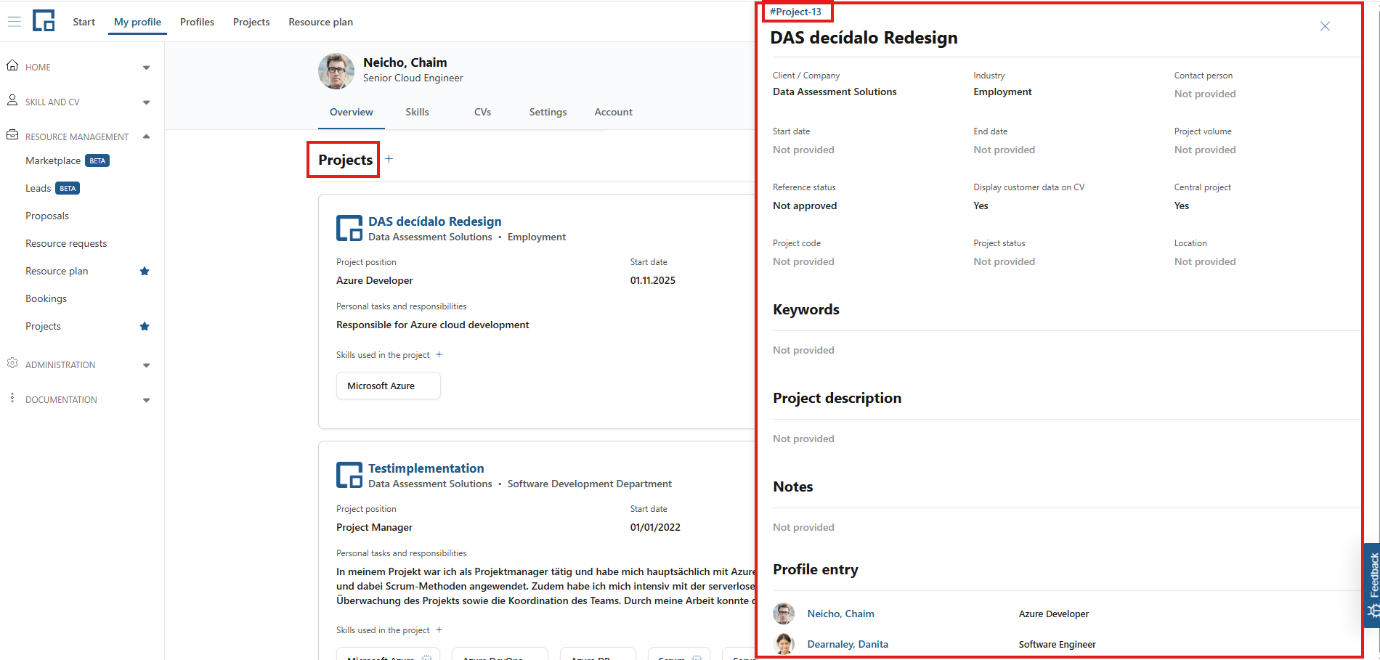The height and width of the screenshot is (660, 1380).
Task: Open Leads in the sidebar
Action: (x=38, y=188)
